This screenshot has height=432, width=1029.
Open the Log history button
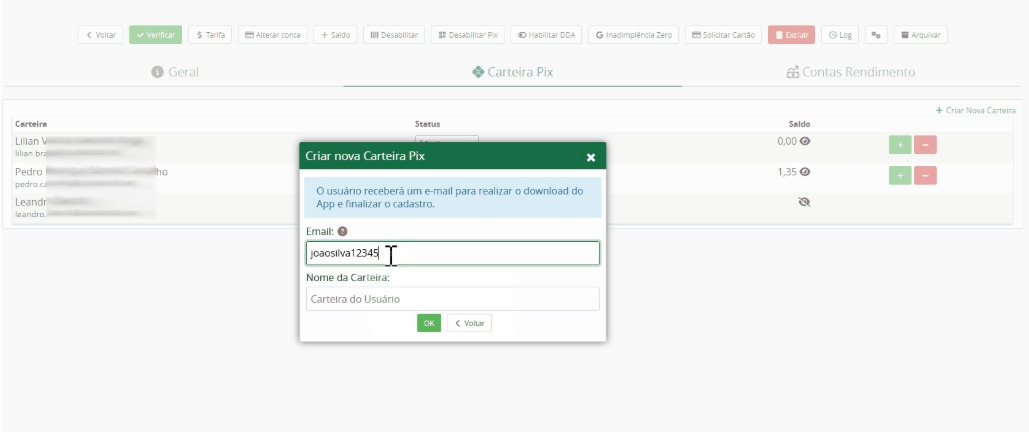coord(840,35)
